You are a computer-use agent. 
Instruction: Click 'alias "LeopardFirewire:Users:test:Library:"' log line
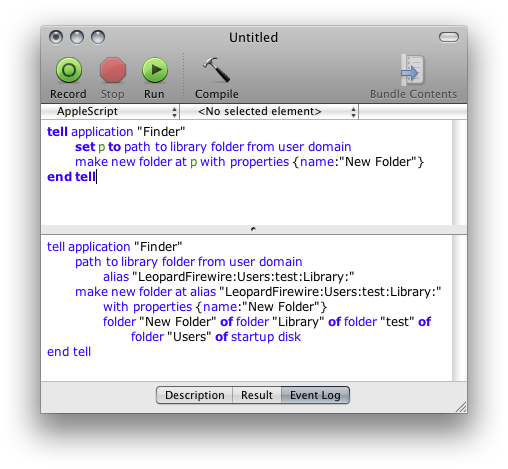229,277
